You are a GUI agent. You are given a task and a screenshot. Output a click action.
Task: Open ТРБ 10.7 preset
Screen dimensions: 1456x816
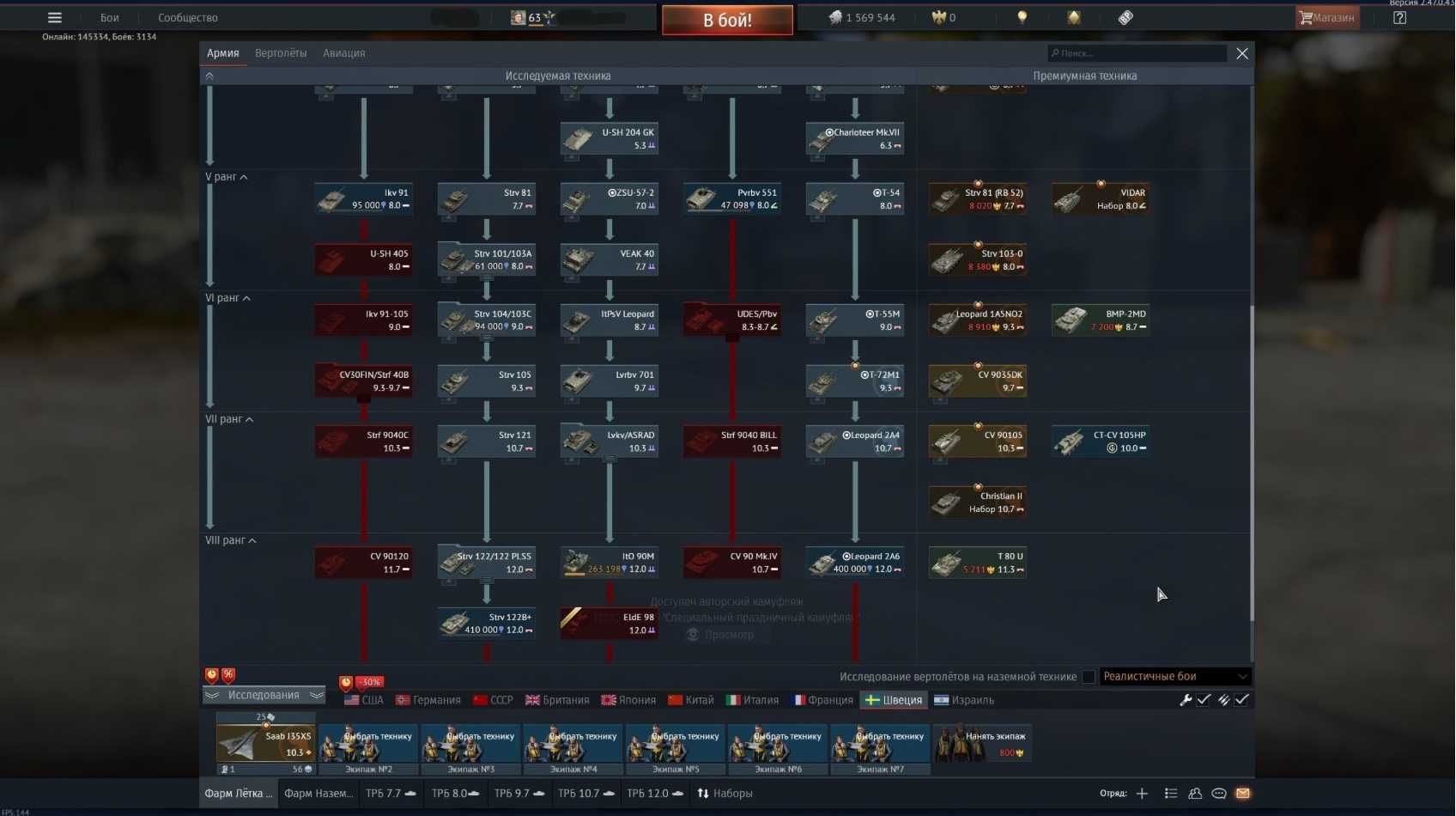(x=586, y=794)
